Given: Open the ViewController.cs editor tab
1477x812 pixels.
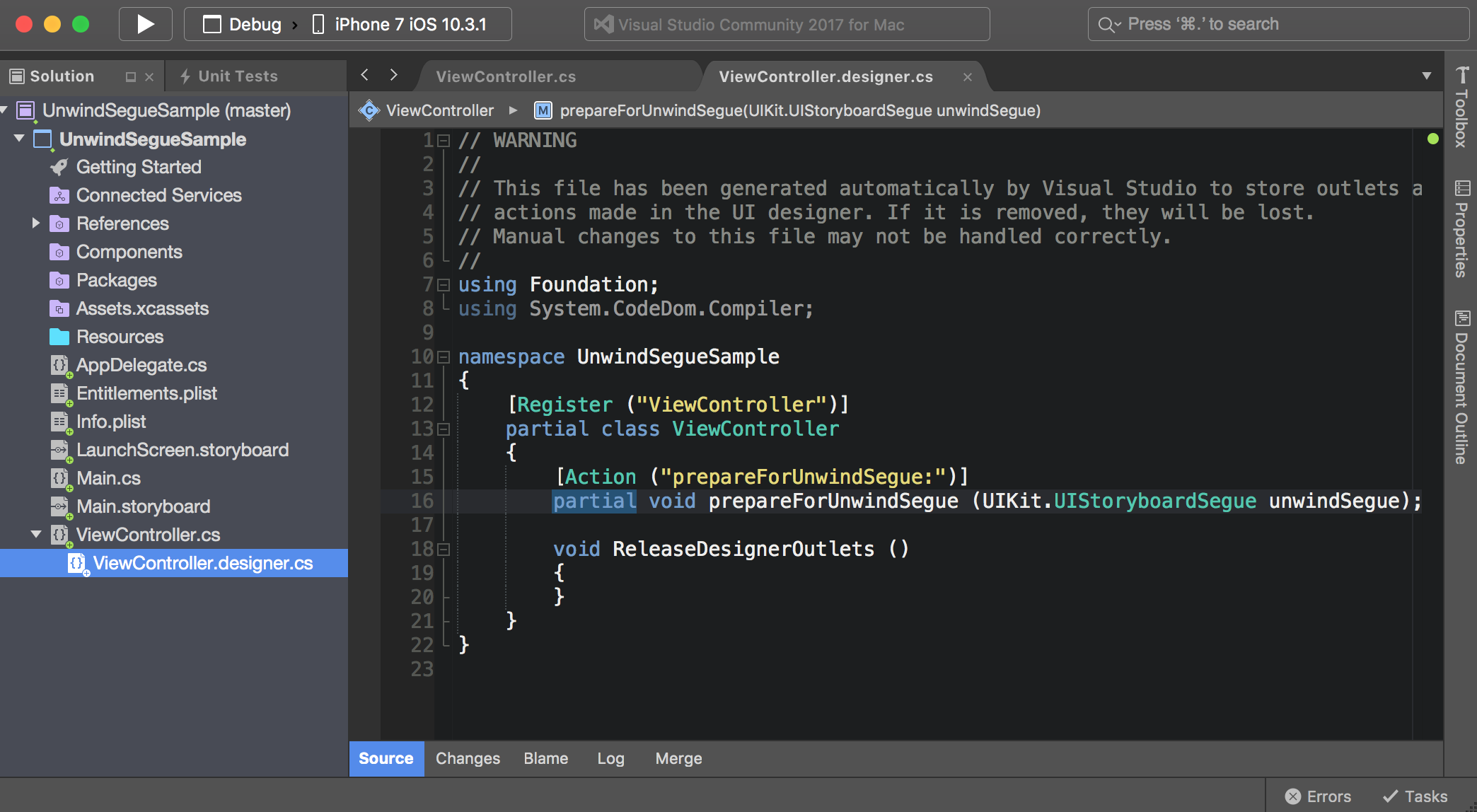Looking at the screenshot, I should [506, 76].
